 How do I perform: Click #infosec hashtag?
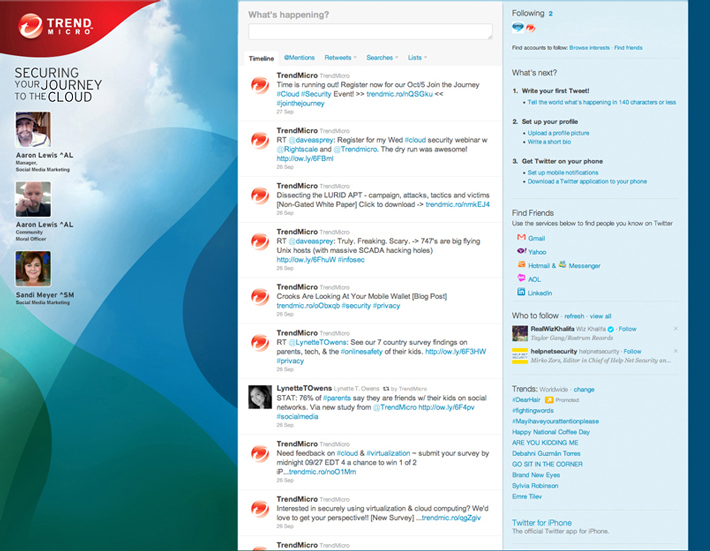(x=351, y=259)
